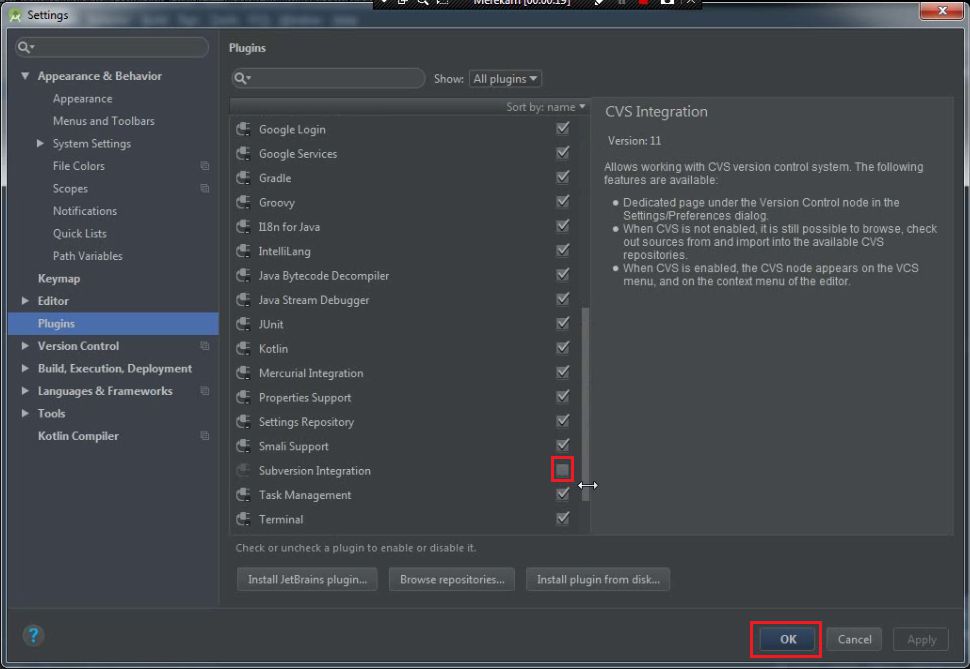
Task: Expand the System Settings node
Action: (40, 143)
